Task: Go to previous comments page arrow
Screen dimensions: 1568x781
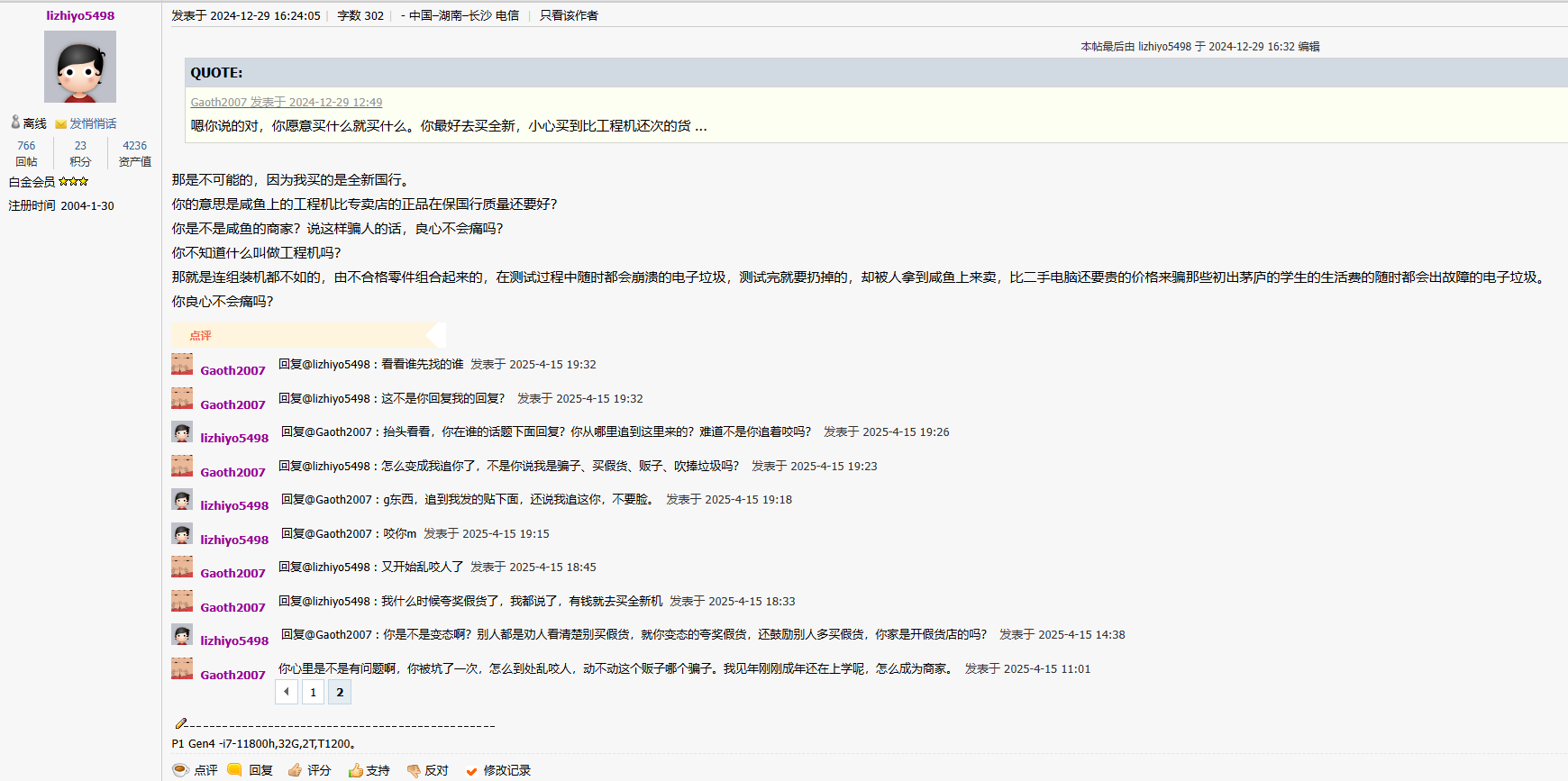Action: coord(287,692)
